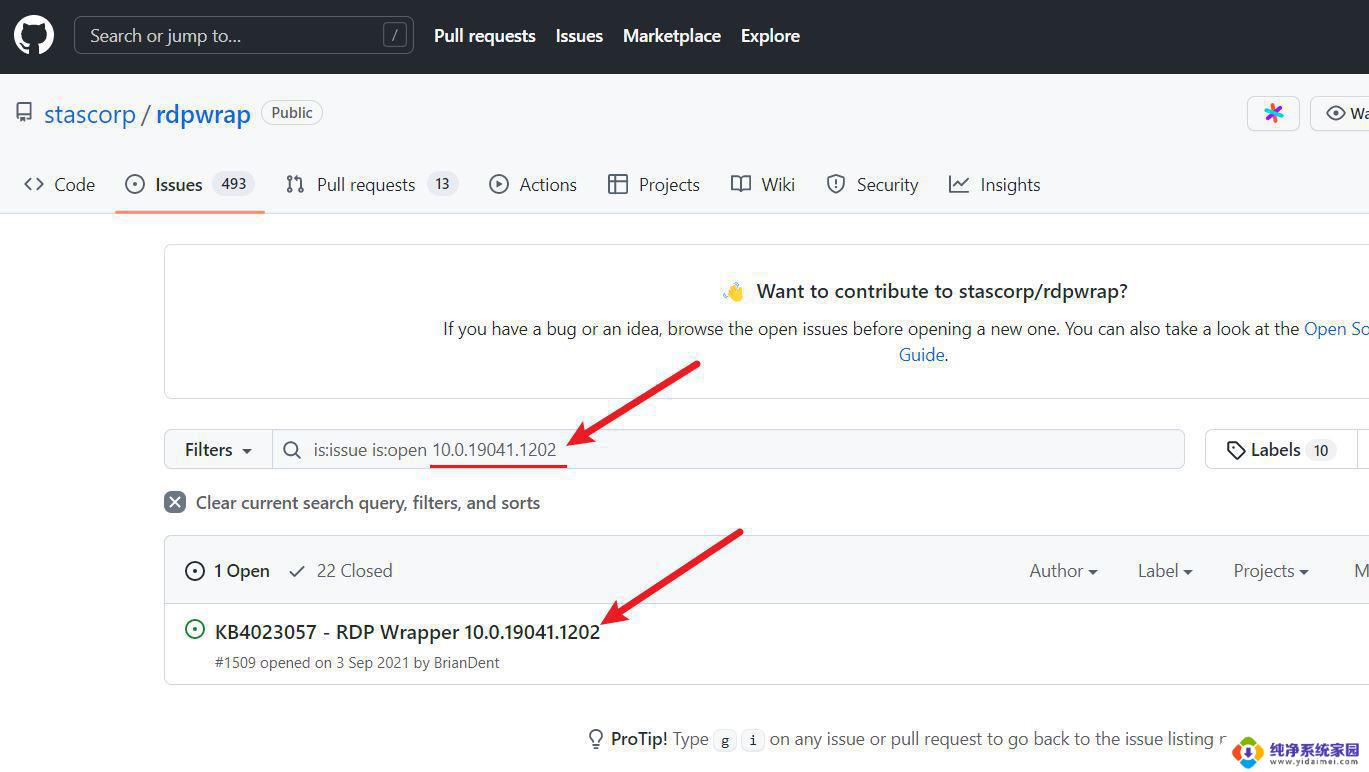Click the 493 issues counter

234,184
